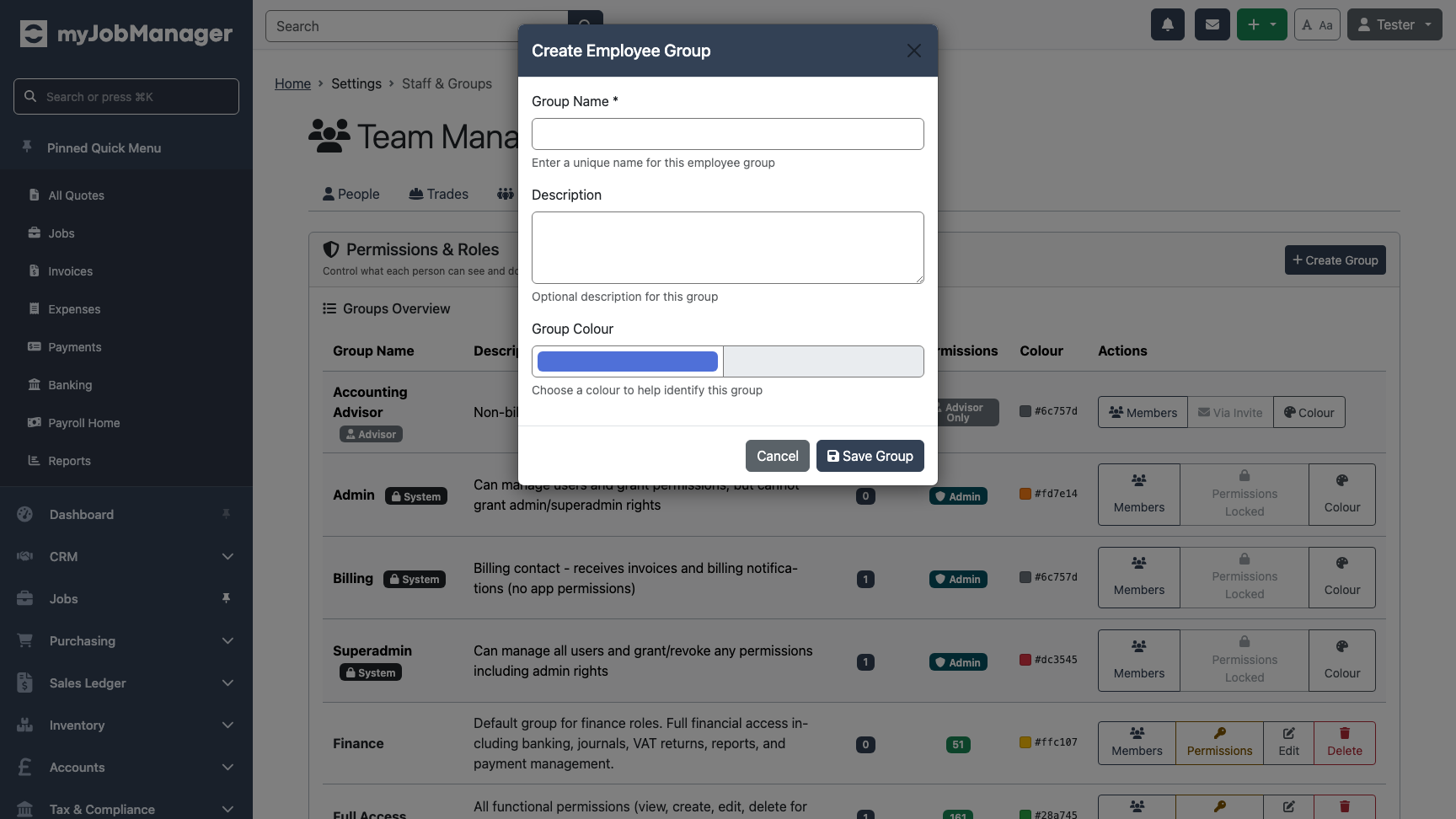The width and height of the screenshot is (1456, 819).
Task: Click the Purchasing cart icon
Action: tap(25, 640)
